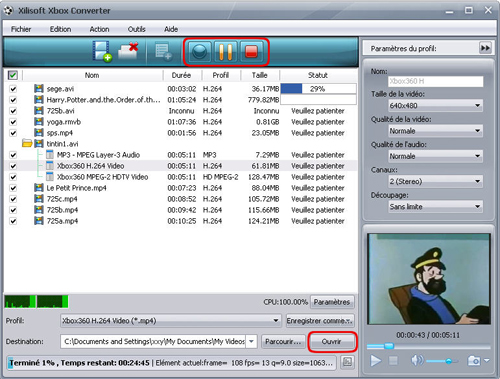Stop conversion with the red square button

251,52
